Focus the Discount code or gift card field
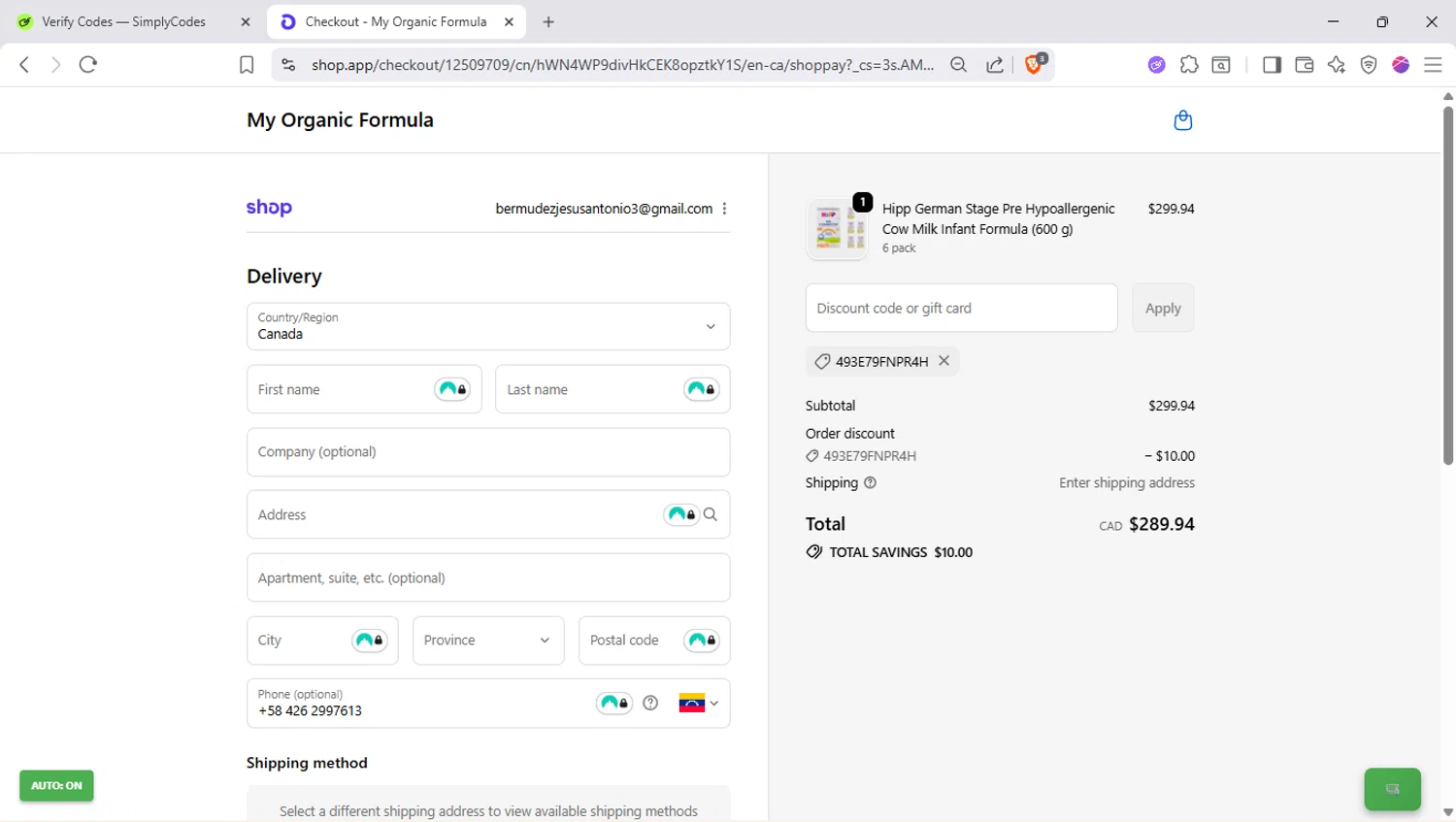Image resolution: width=1456 pixels, height=822 pixels. (961, 308)
